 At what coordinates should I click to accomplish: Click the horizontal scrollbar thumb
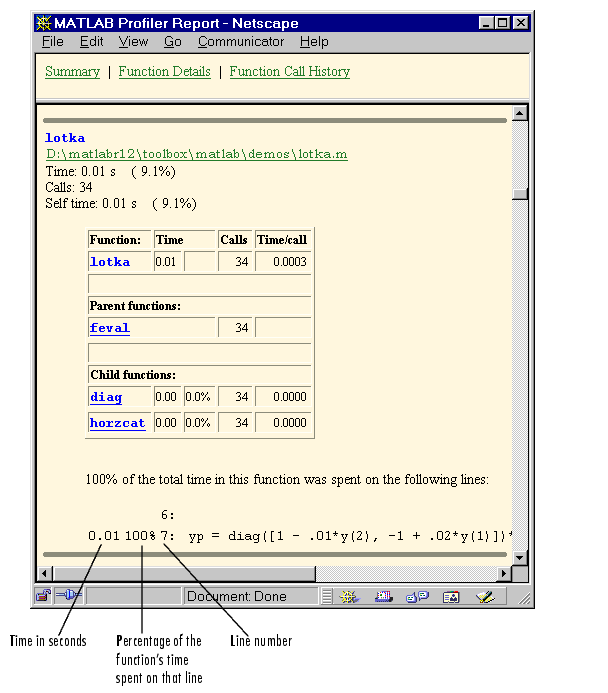coord(184,574)
